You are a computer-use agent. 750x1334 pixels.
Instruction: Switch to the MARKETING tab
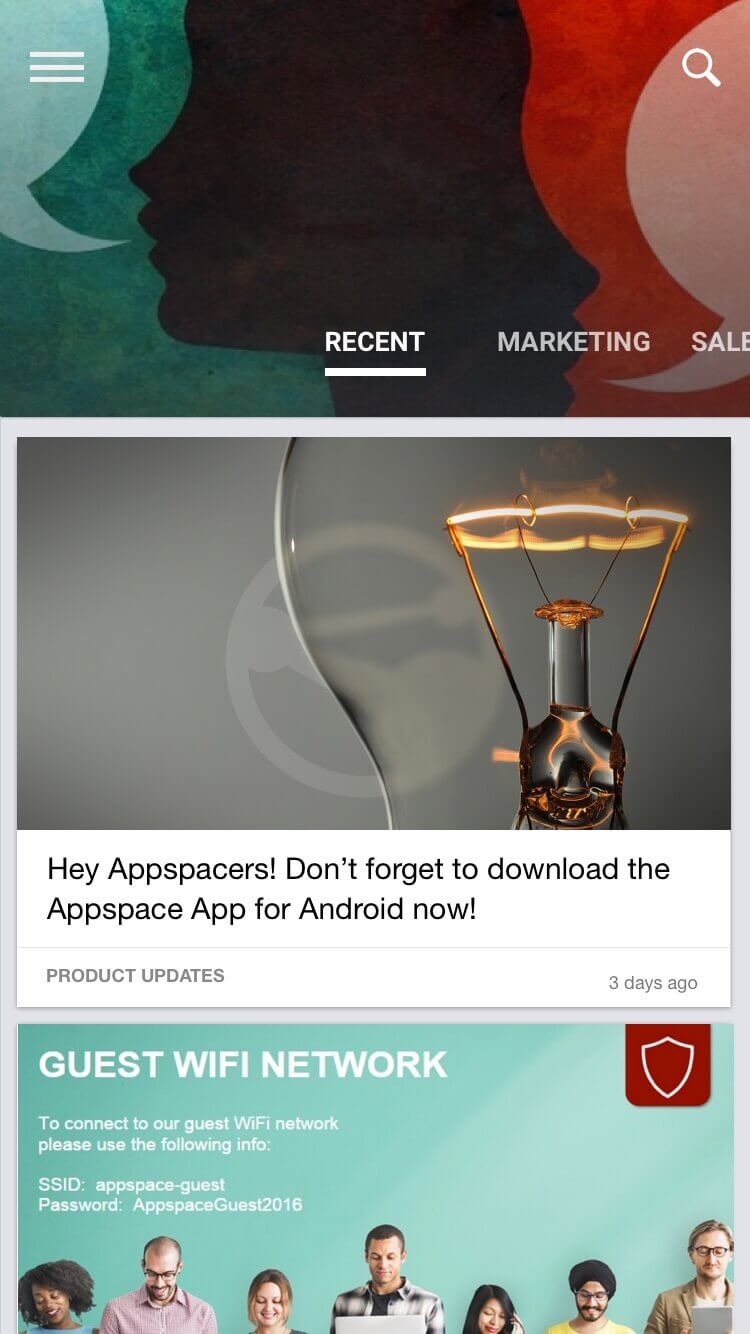point(573,342)
